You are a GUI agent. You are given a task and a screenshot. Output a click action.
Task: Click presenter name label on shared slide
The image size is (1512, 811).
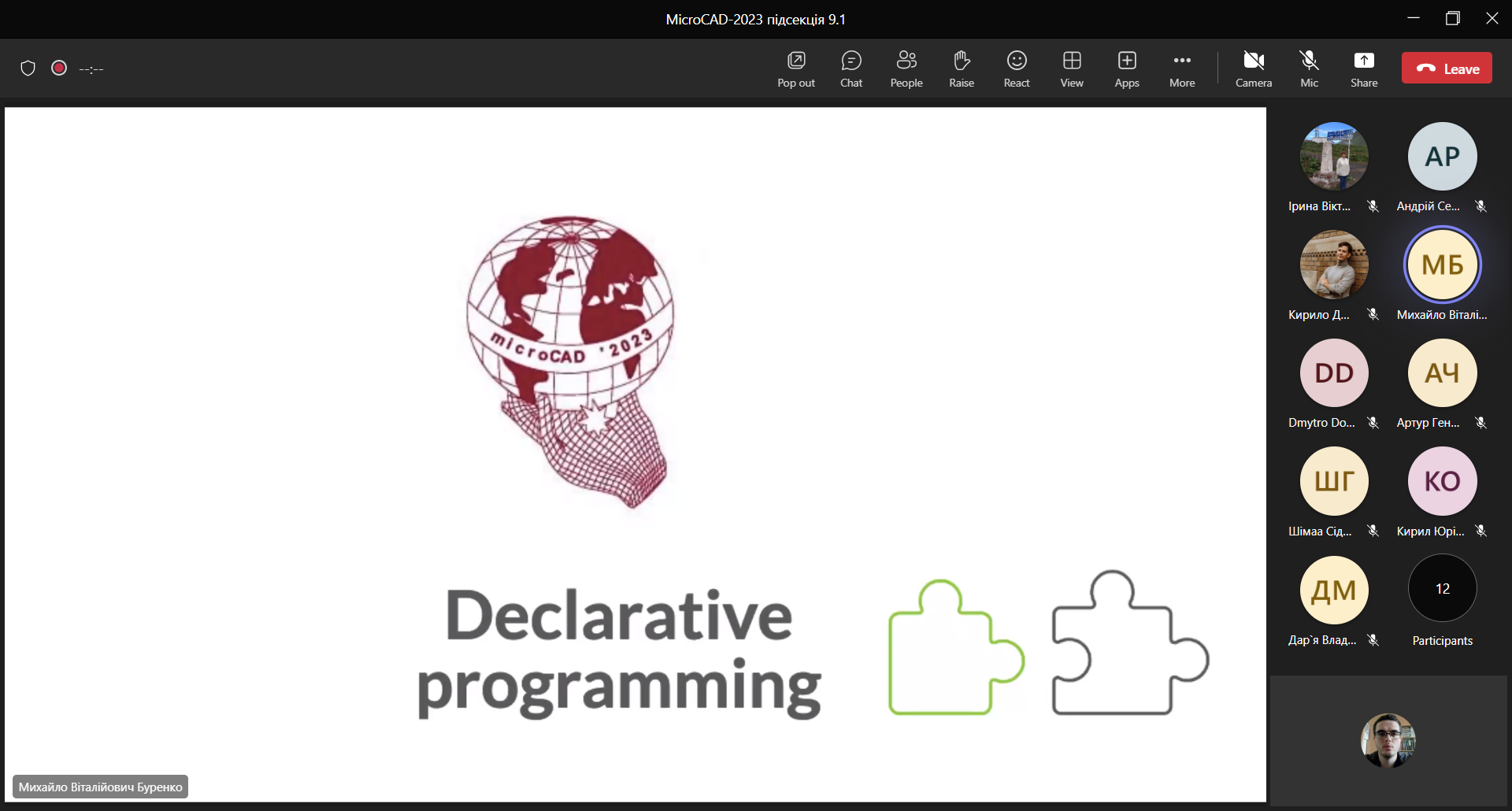coord(100,787)
